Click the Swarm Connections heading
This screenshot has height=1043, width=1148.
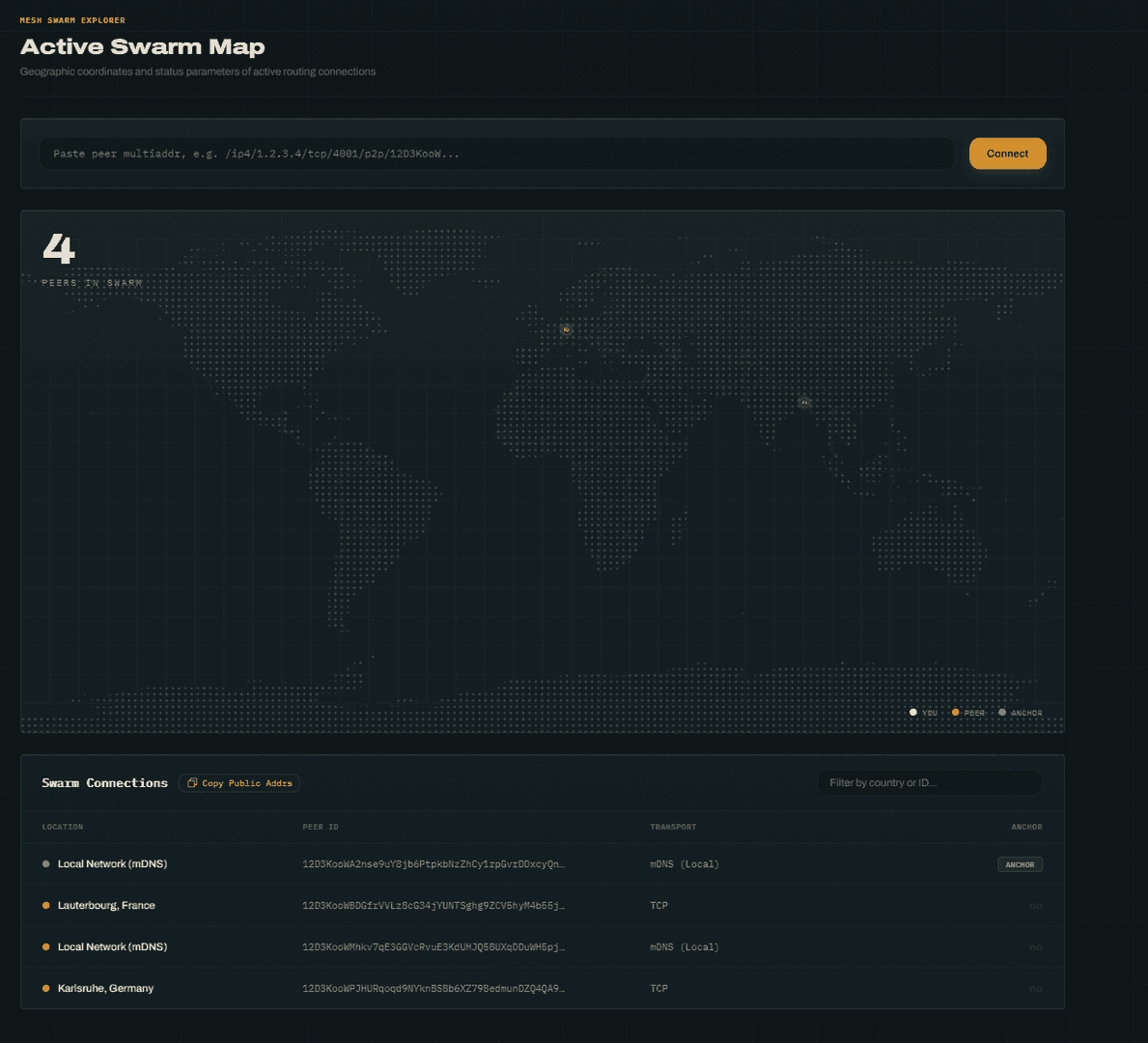click(104, 783)
